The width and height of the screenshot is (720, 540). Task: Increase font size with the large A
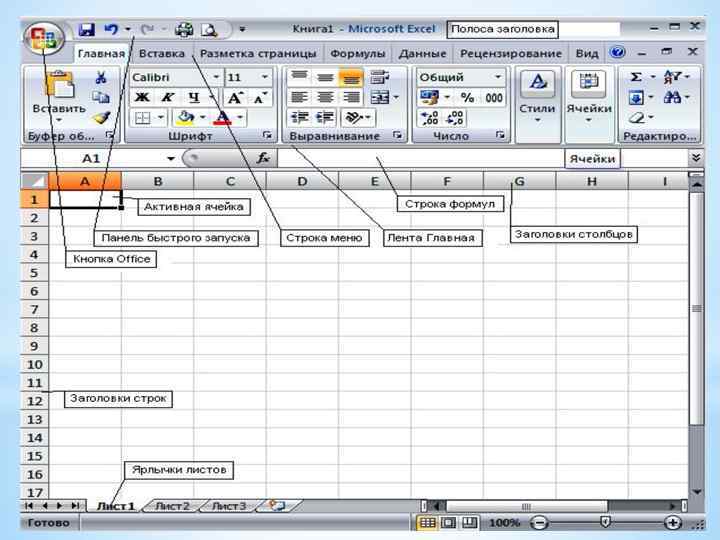(x=235, y=98)
